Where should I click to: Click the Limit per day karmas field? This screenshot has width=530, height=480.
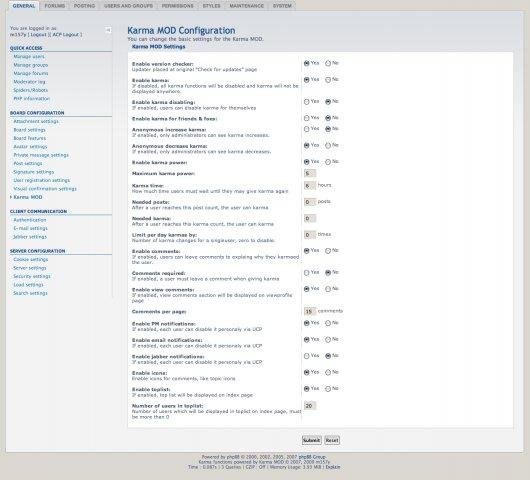pyautogui.click(x=310, y=235)
